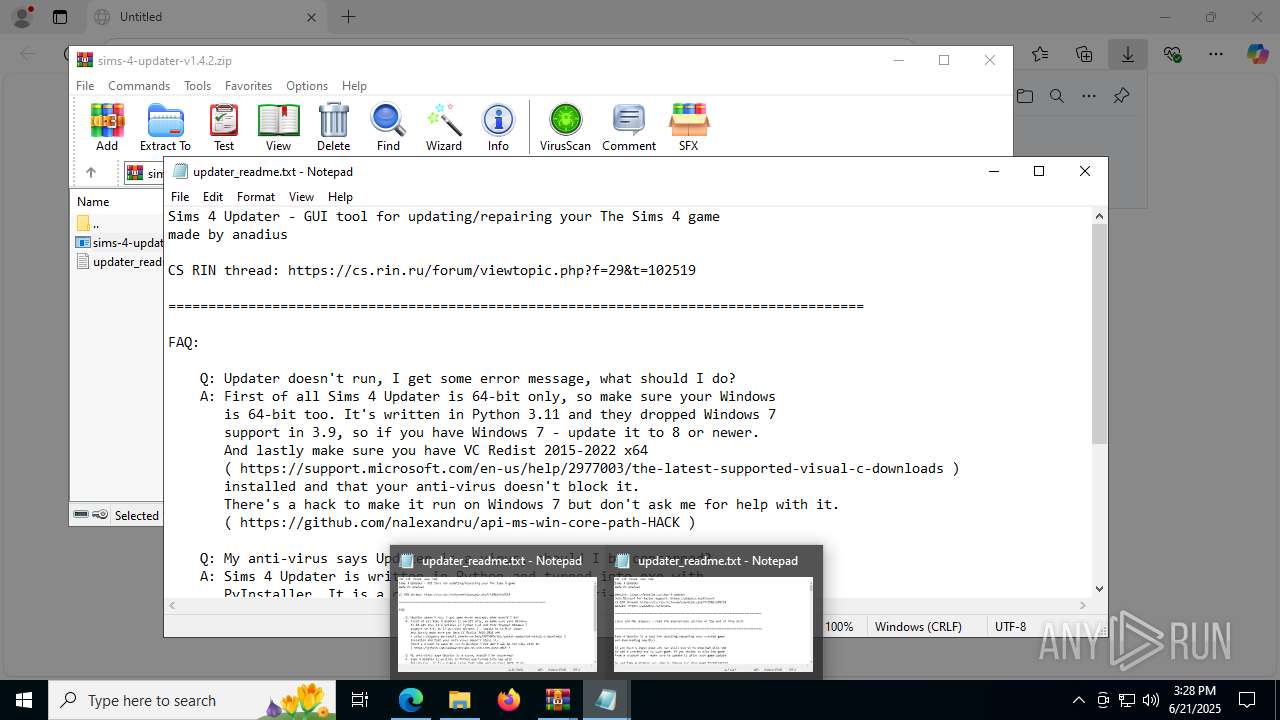Click the second Notepad taskbar preview thumbnail
1280x720 pixels.
pos(713,624)
